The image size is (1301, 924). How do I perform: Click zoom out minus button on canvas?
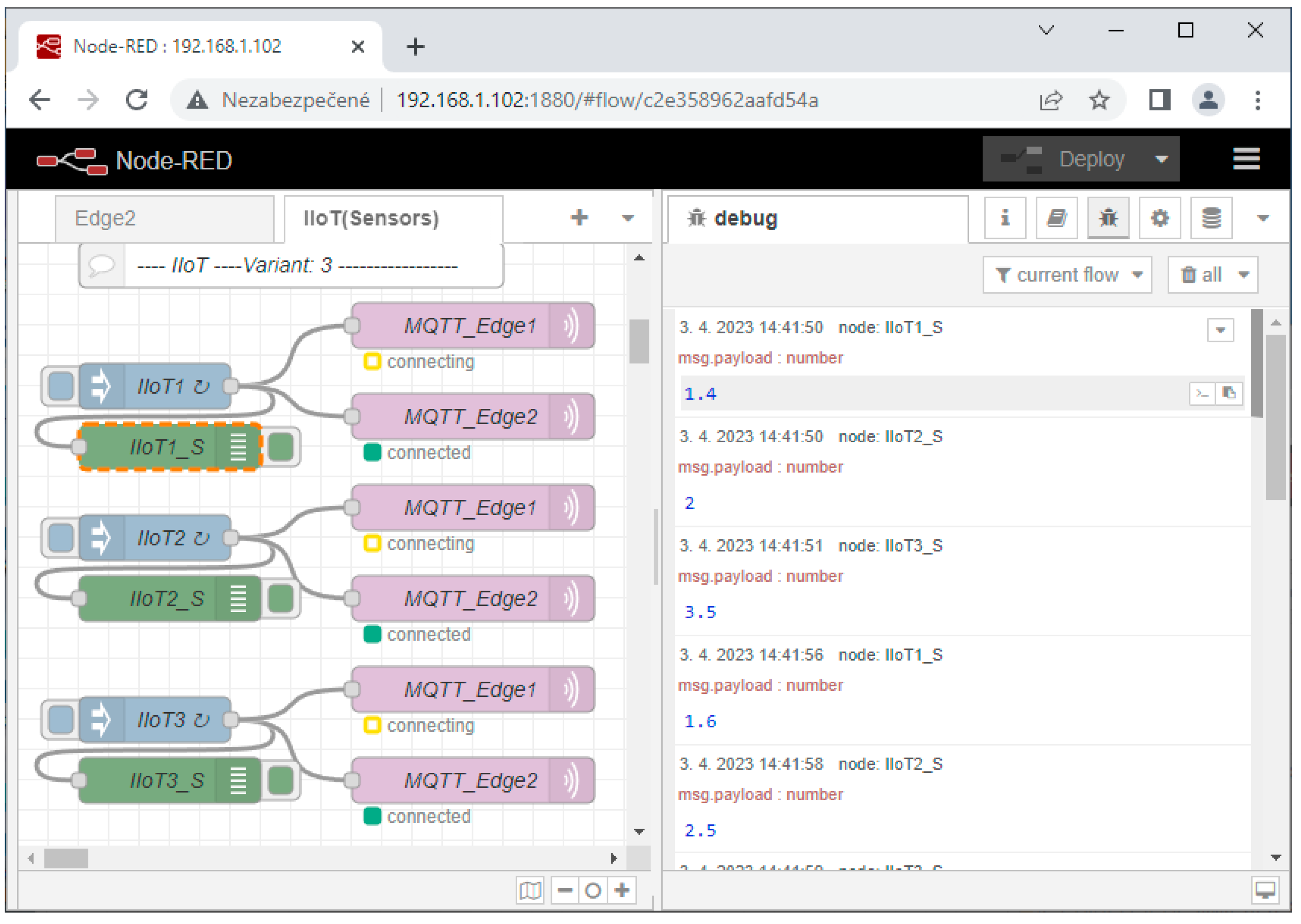[565, 890]
